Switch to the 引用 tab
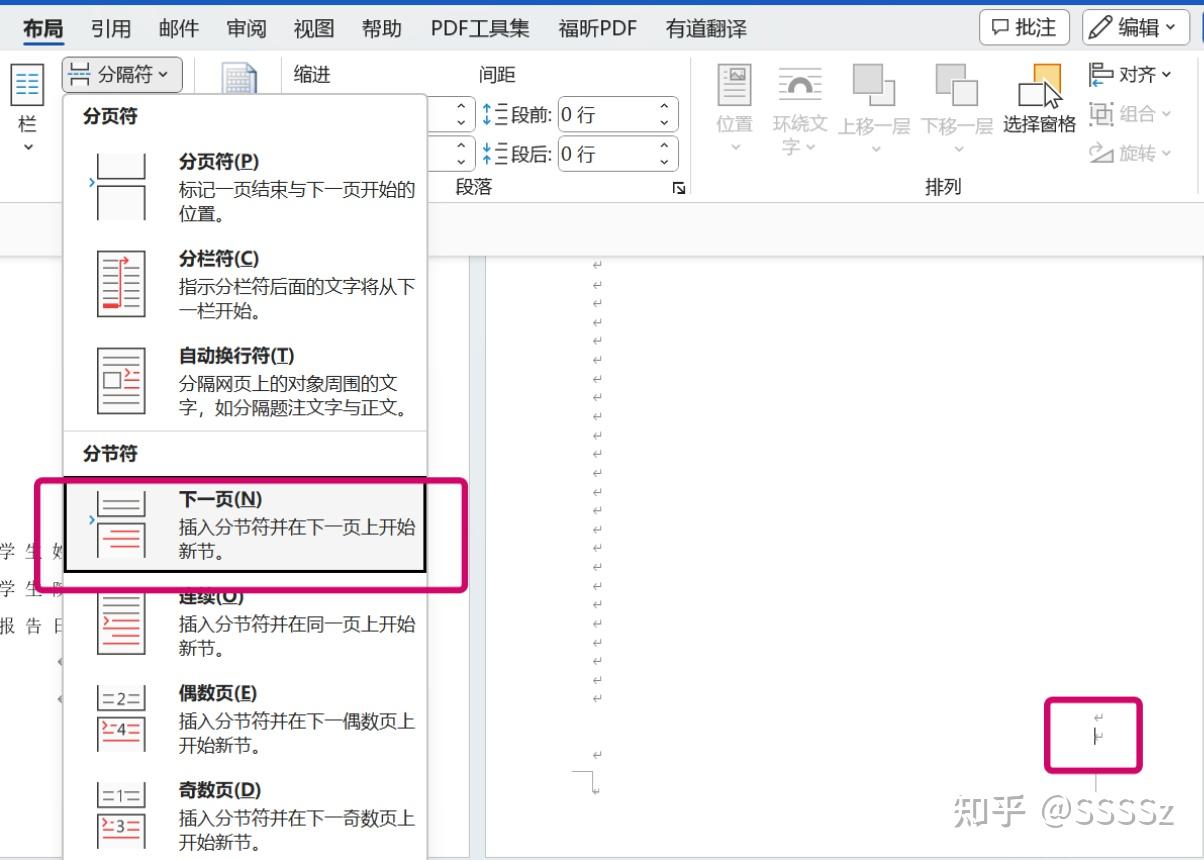 coord(111,28)
